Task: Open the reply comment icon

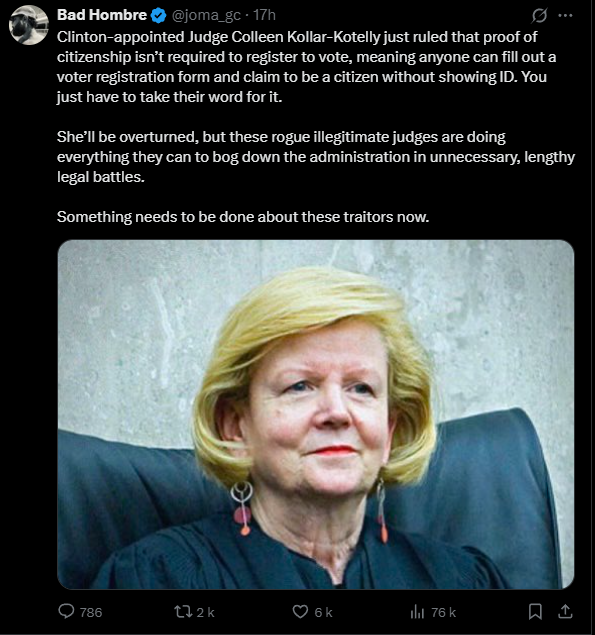Action: click(66, 611)
